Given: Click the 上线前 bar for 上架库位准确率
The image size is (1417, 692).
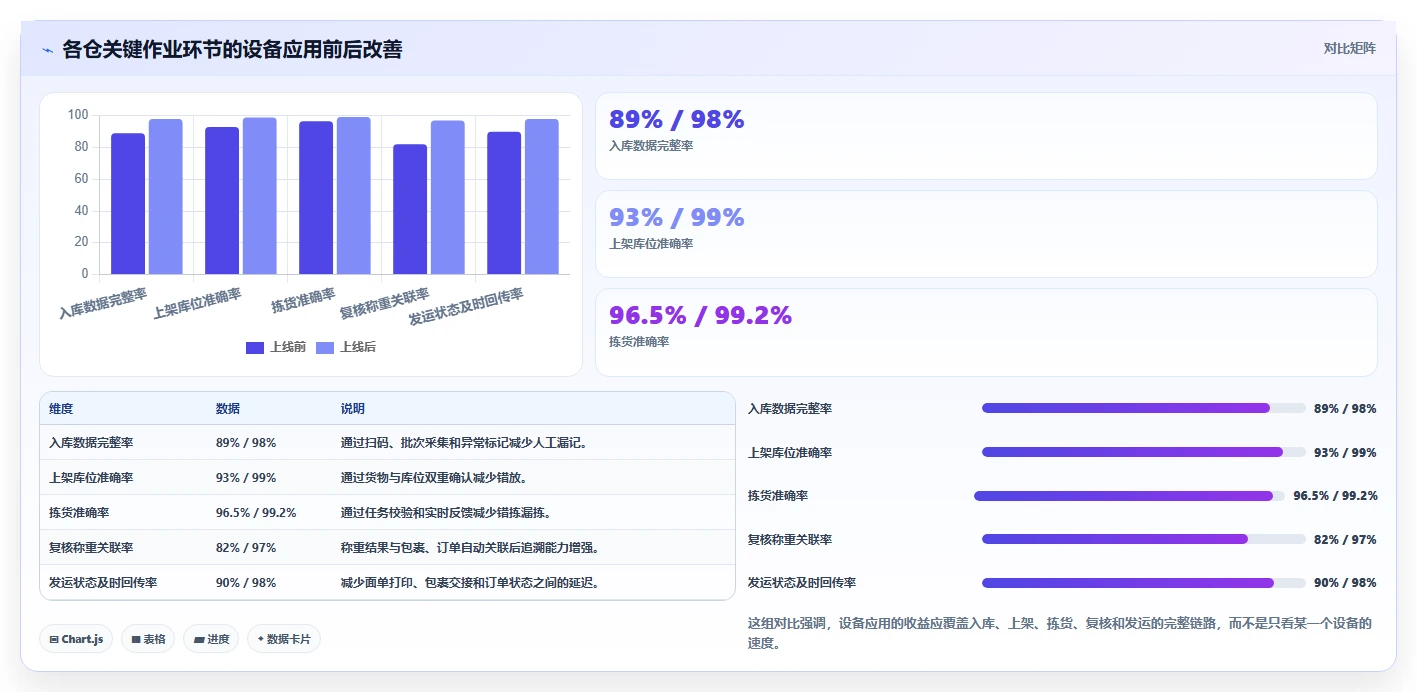Looking at the screenshot, I should coord(222,201).
